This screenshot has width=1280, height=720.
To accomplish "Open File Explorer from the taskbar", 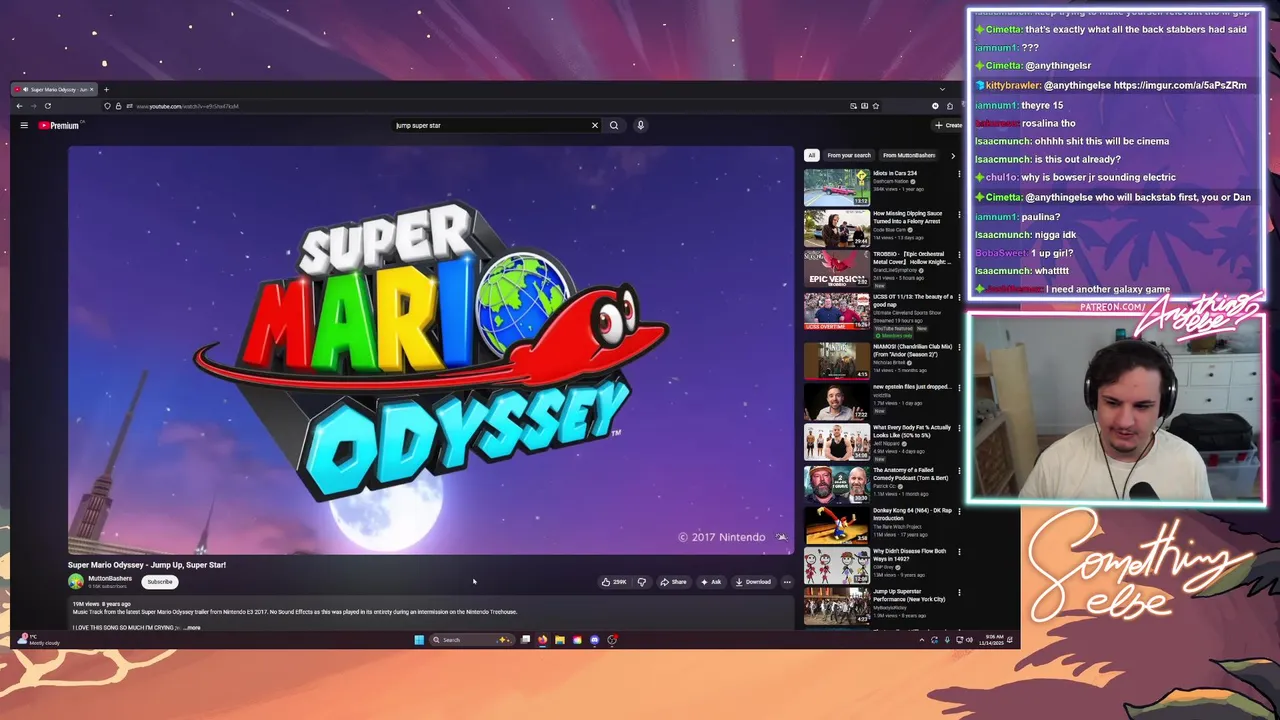I will click(560, 640).
